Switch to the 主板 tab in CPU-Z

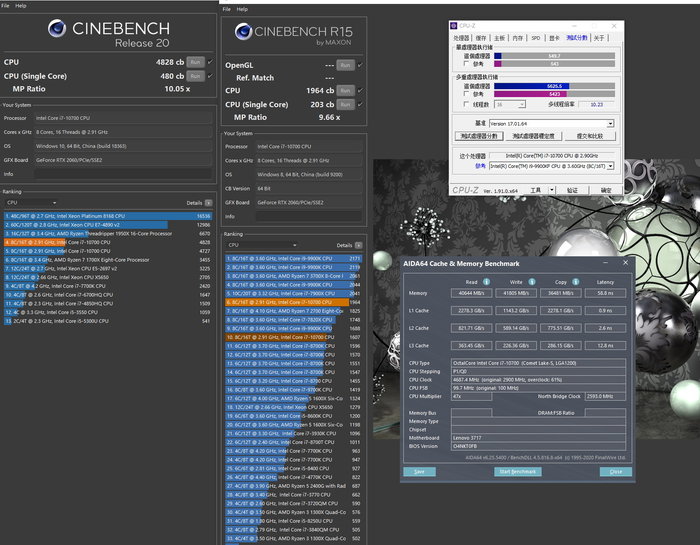[499, 38]
